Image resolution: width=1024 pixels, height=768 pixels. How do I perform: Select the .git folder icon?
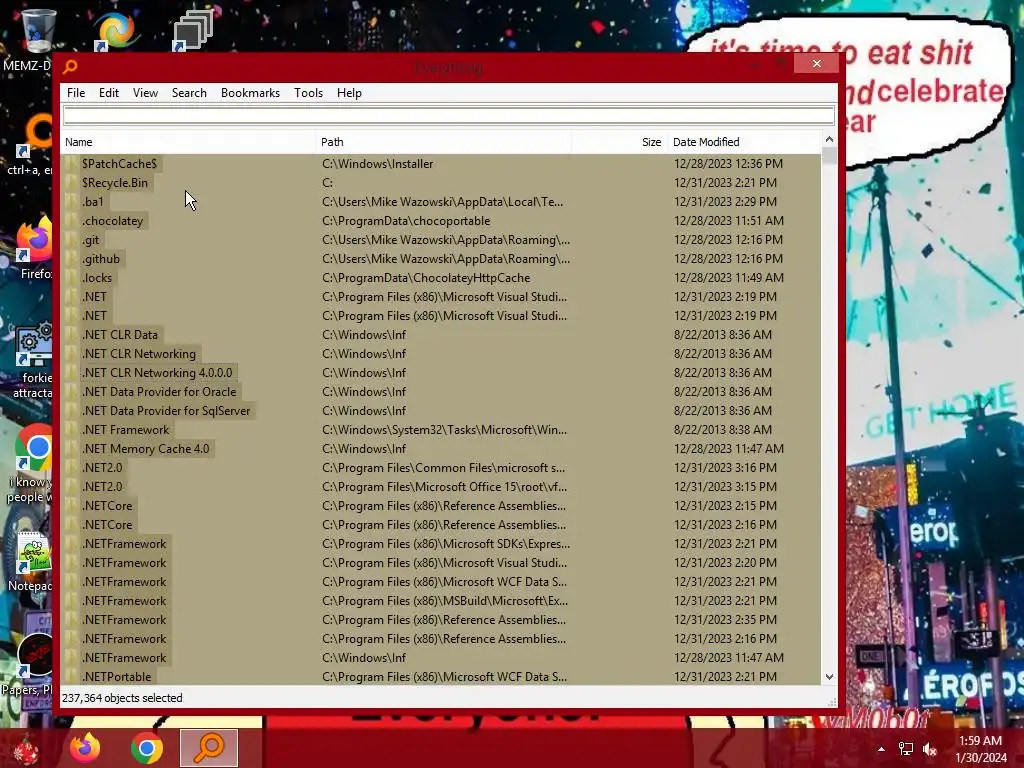(x=71, y=240)
